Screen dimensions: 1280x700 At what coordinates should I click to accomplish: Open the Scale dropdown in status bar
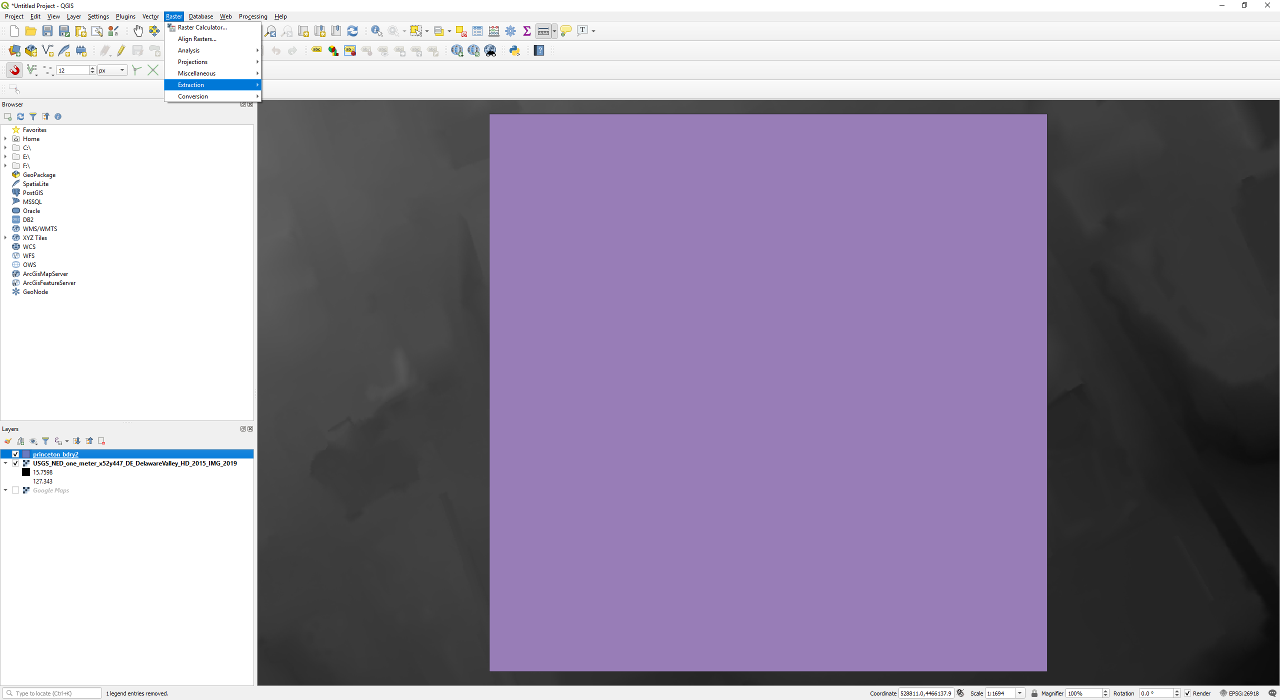coord(1020,693)
